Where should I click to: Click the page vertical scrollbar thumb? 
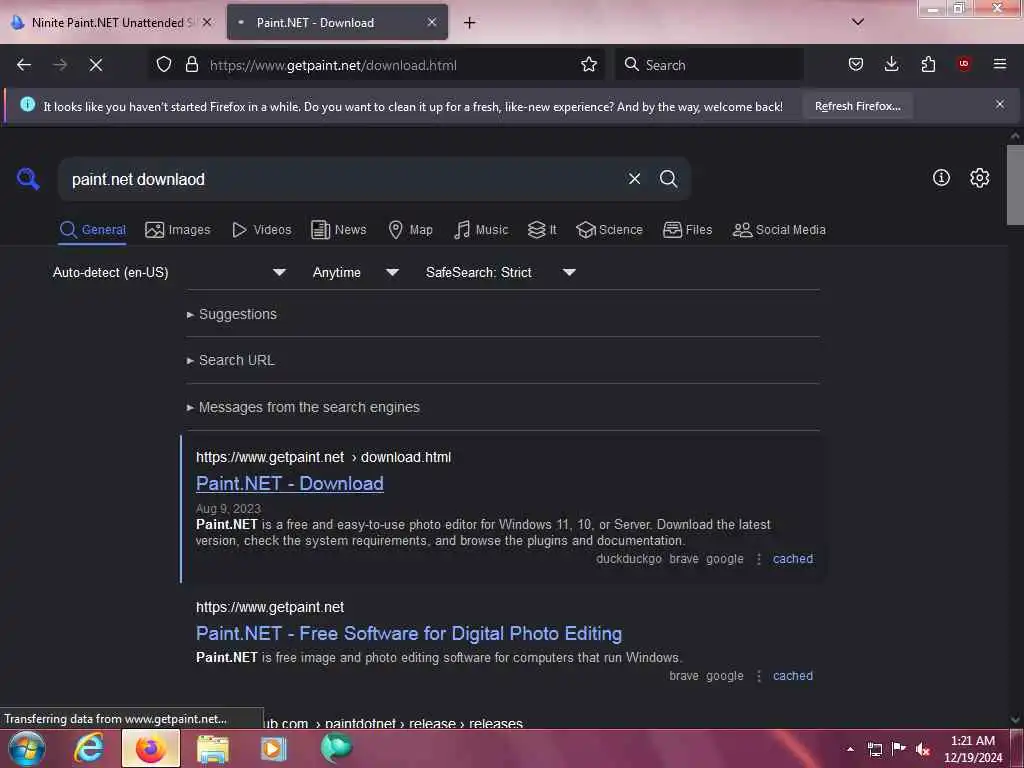tap(1015, 184)
